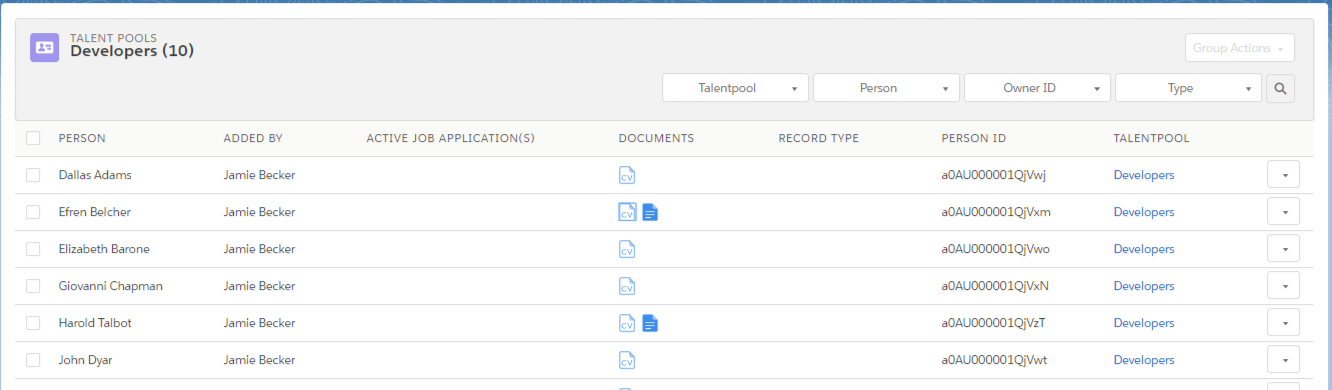Open the Owner ID filter dropdown
Viewport: 1332px width, 390px height.
pos(1037,88)
